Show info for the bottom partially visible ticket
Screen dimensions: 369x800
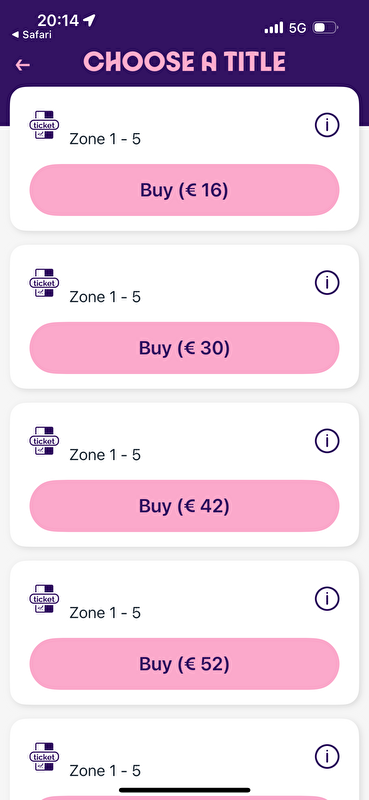point(327,756)
